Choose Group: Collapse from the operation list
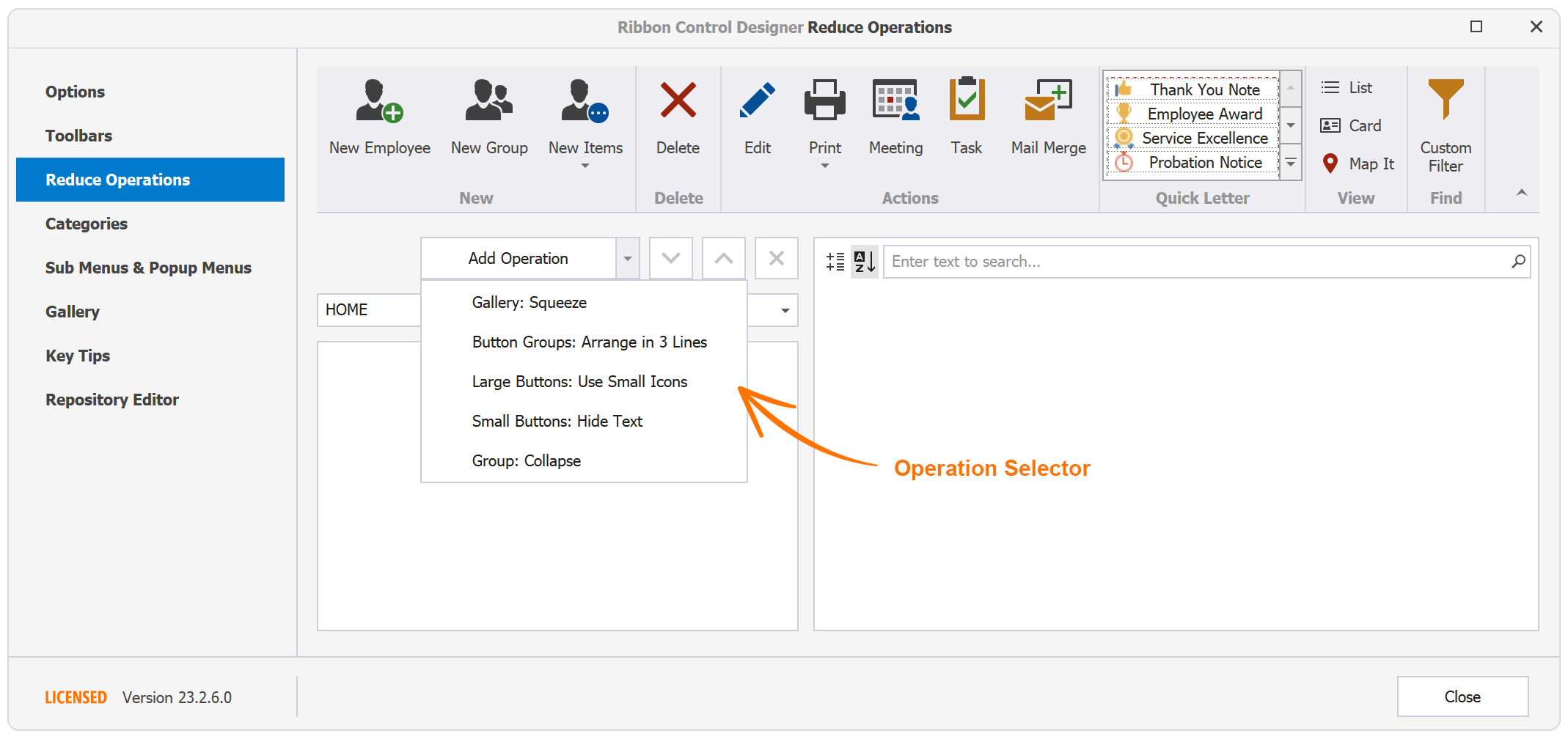This screenshot has height=739, width=1568. tap(526, 460)
